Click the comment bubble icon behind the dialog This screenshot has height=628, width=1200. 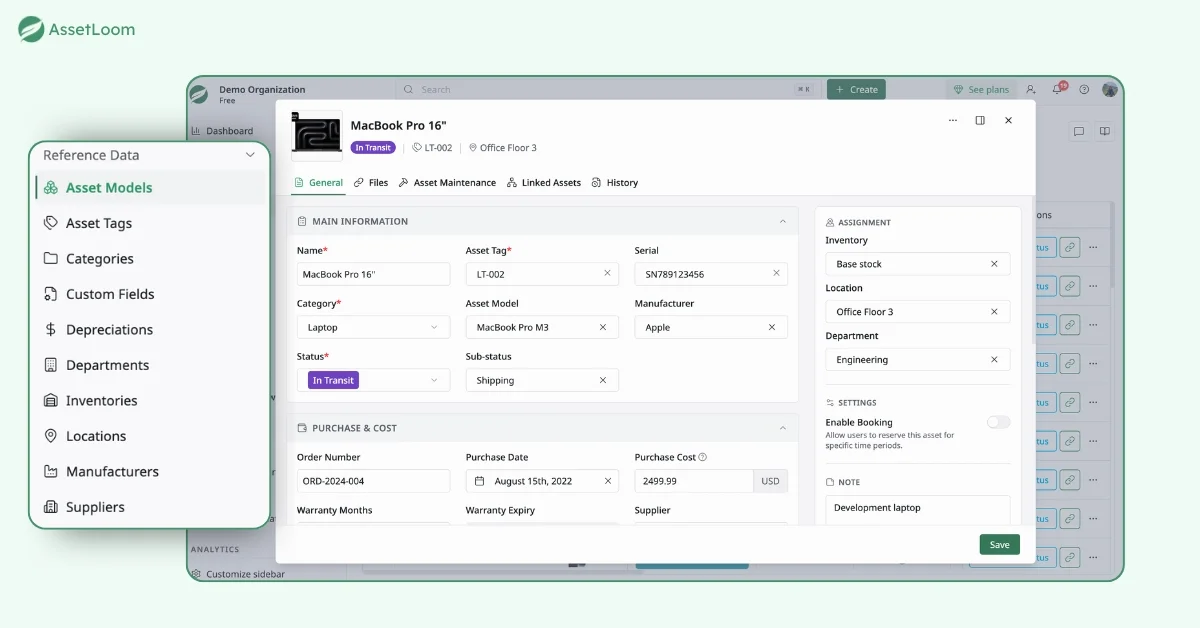click(1079, 131)
